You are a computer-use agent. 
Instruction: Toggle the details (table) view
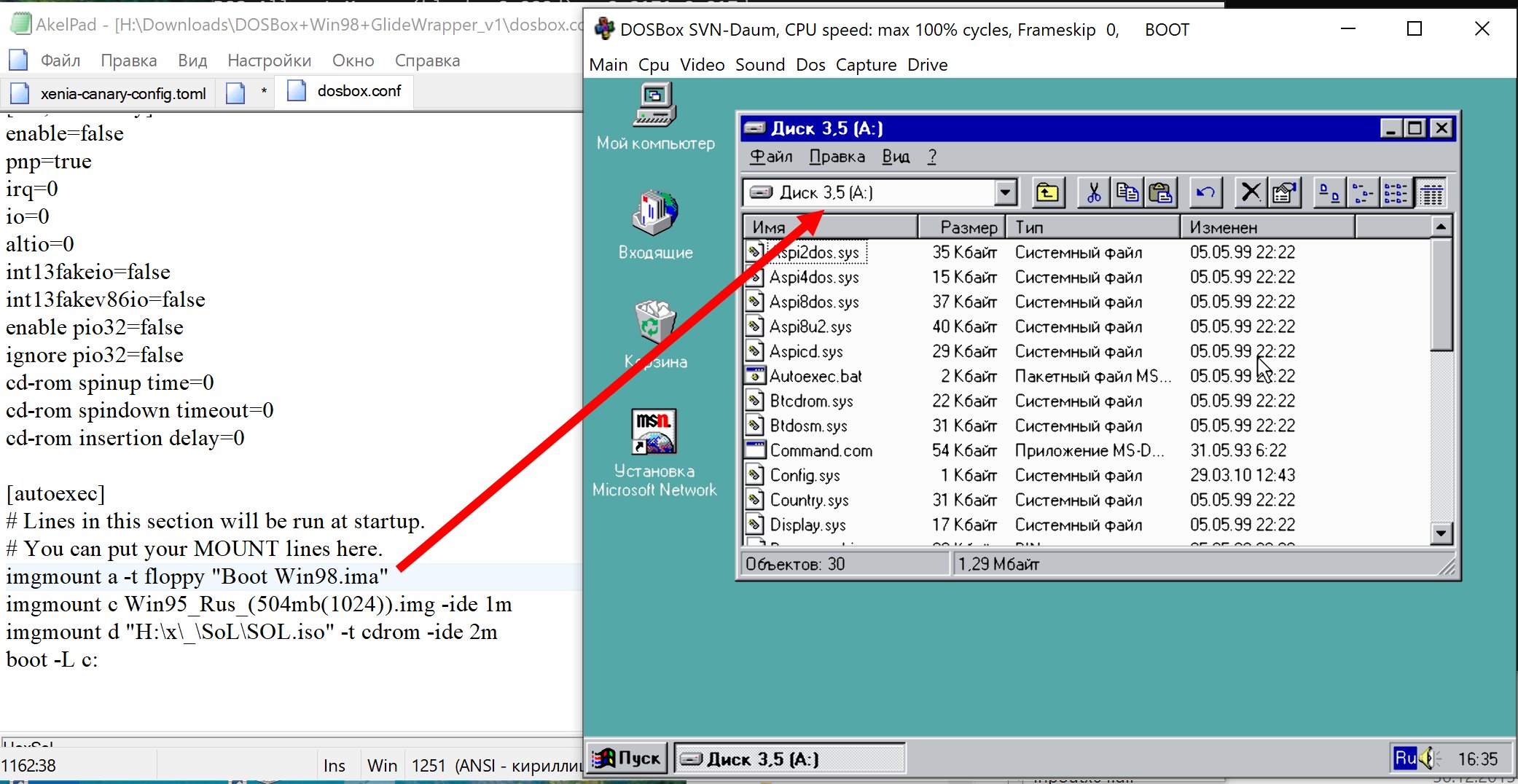pyautogui.click(x=1432, y=192)
